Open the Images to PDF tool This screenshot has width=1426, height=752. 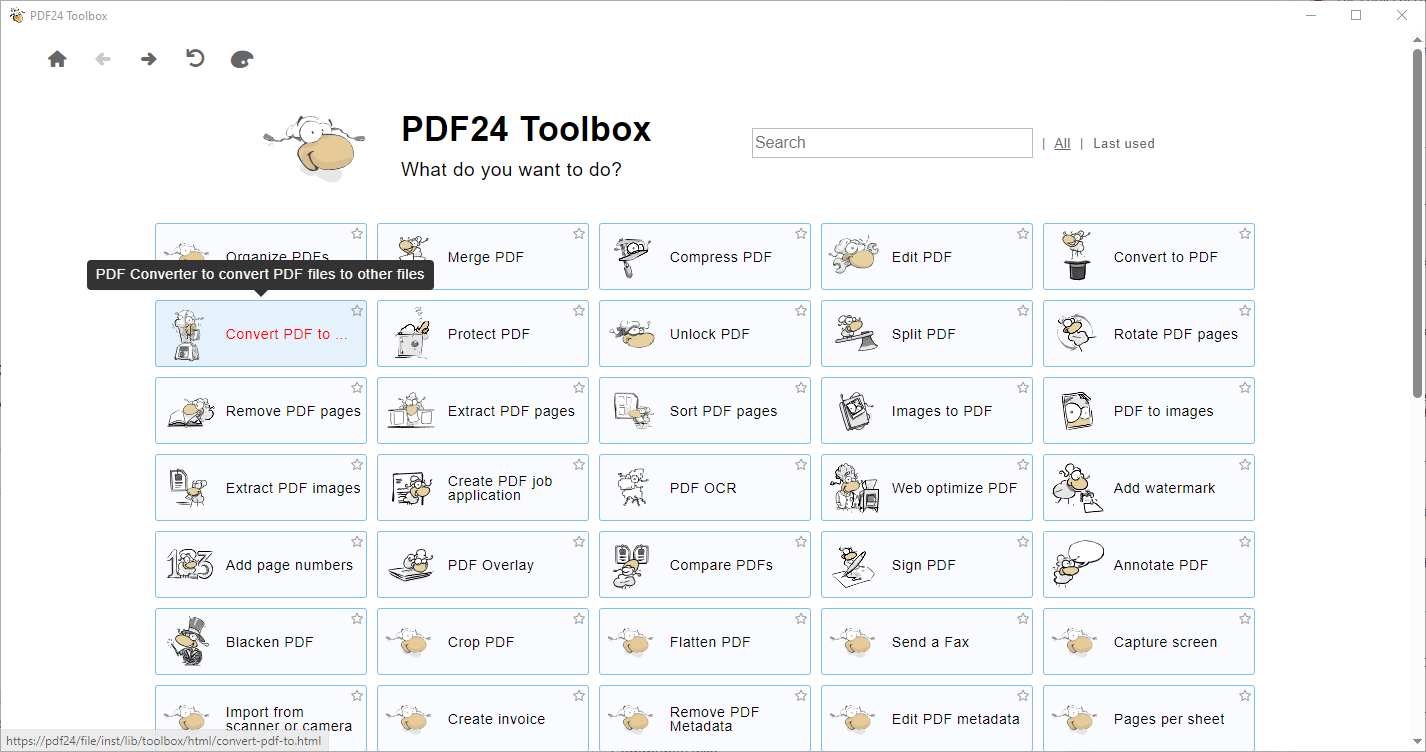(927, 411)
